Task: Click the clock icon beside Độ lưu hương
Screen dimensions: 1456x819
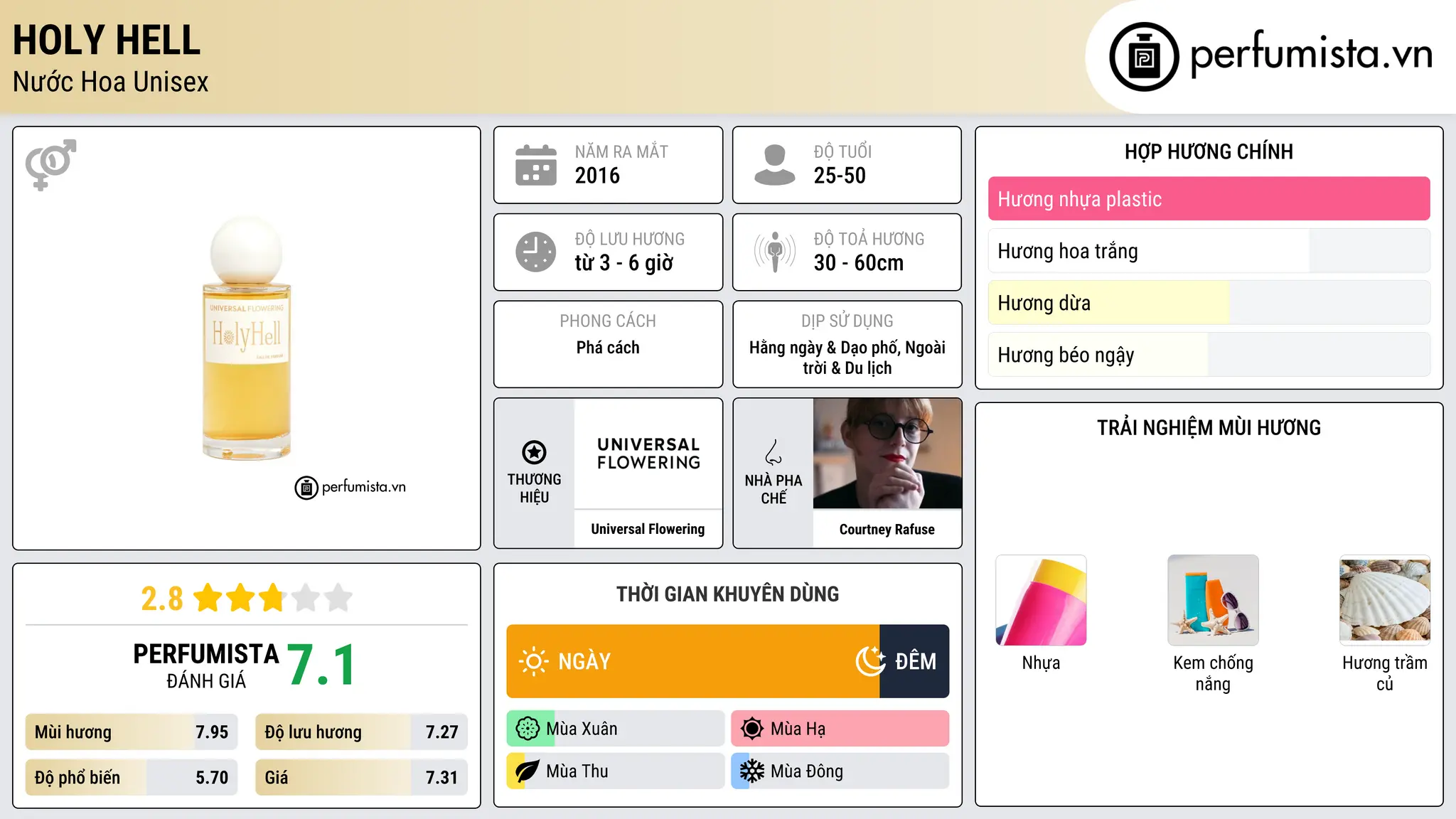Action: [x=536, y=252]
